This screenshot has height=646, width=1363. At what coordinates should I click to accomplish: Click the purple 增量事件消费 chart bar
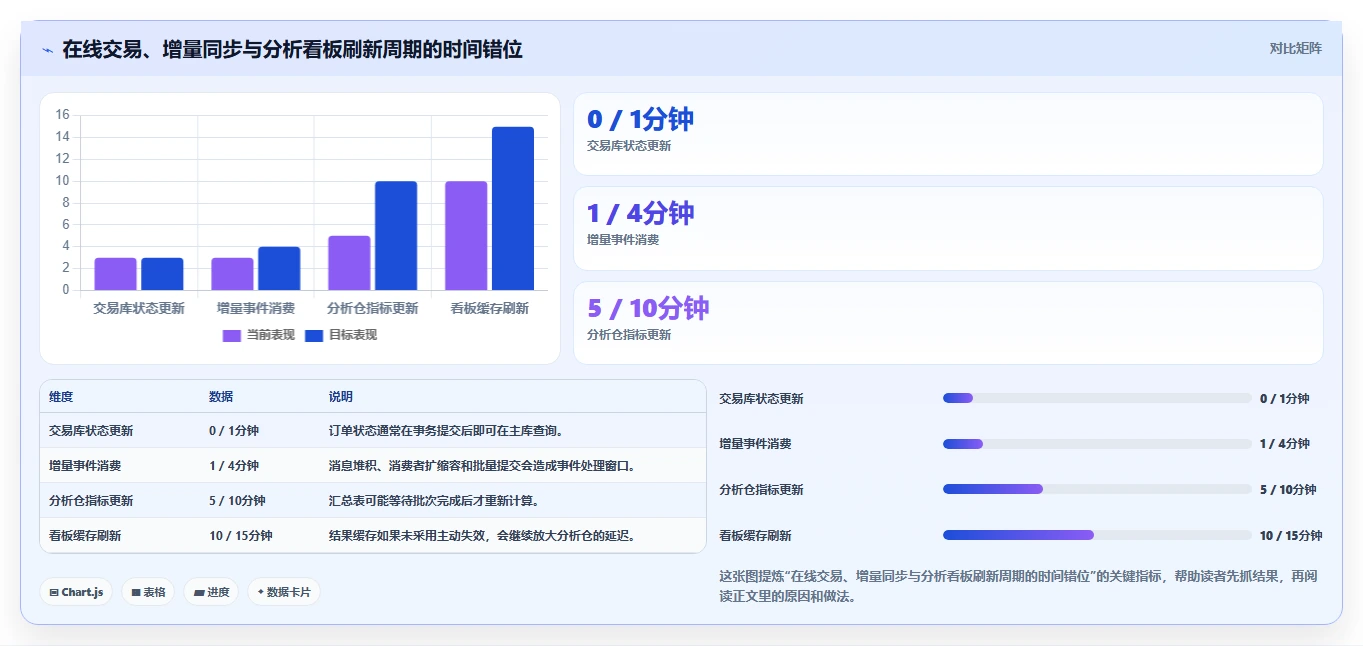pos(232,274)
